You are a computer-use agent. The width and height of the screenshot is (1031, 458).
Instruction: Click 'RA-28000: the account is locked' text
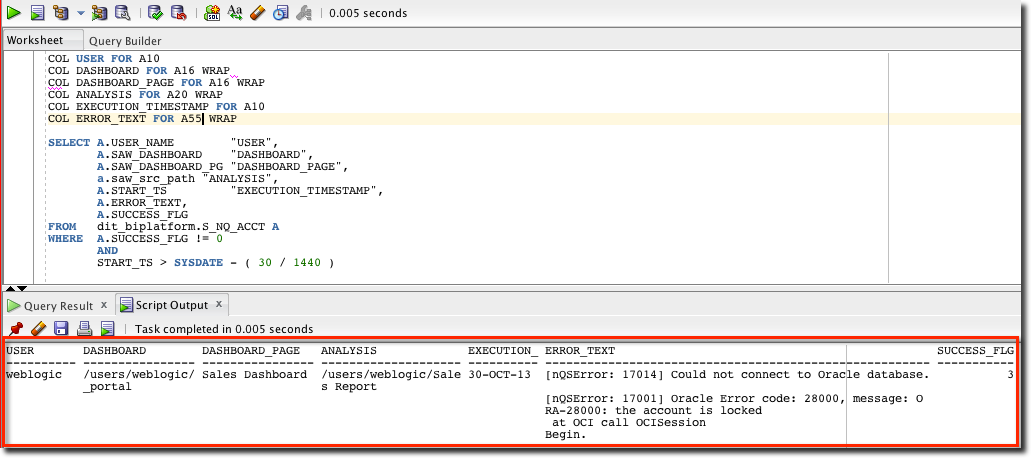(654, 410)
